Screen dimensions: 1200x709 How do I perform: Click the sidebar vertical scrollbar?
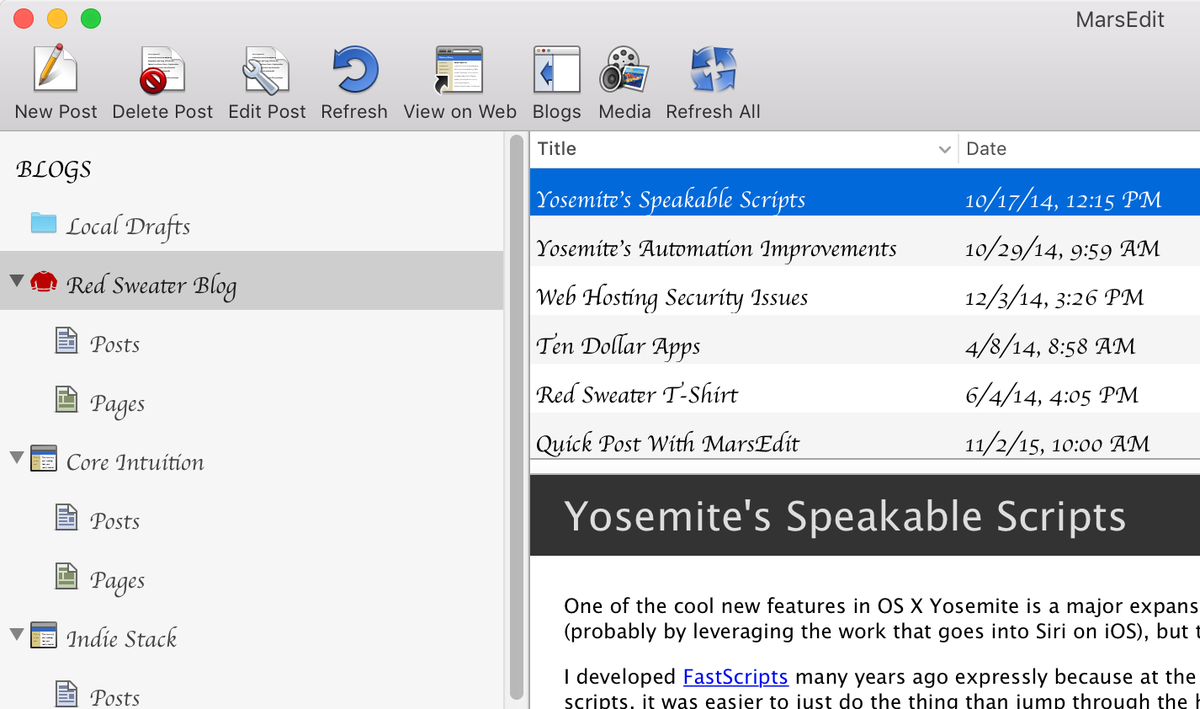tap(516, 417)
